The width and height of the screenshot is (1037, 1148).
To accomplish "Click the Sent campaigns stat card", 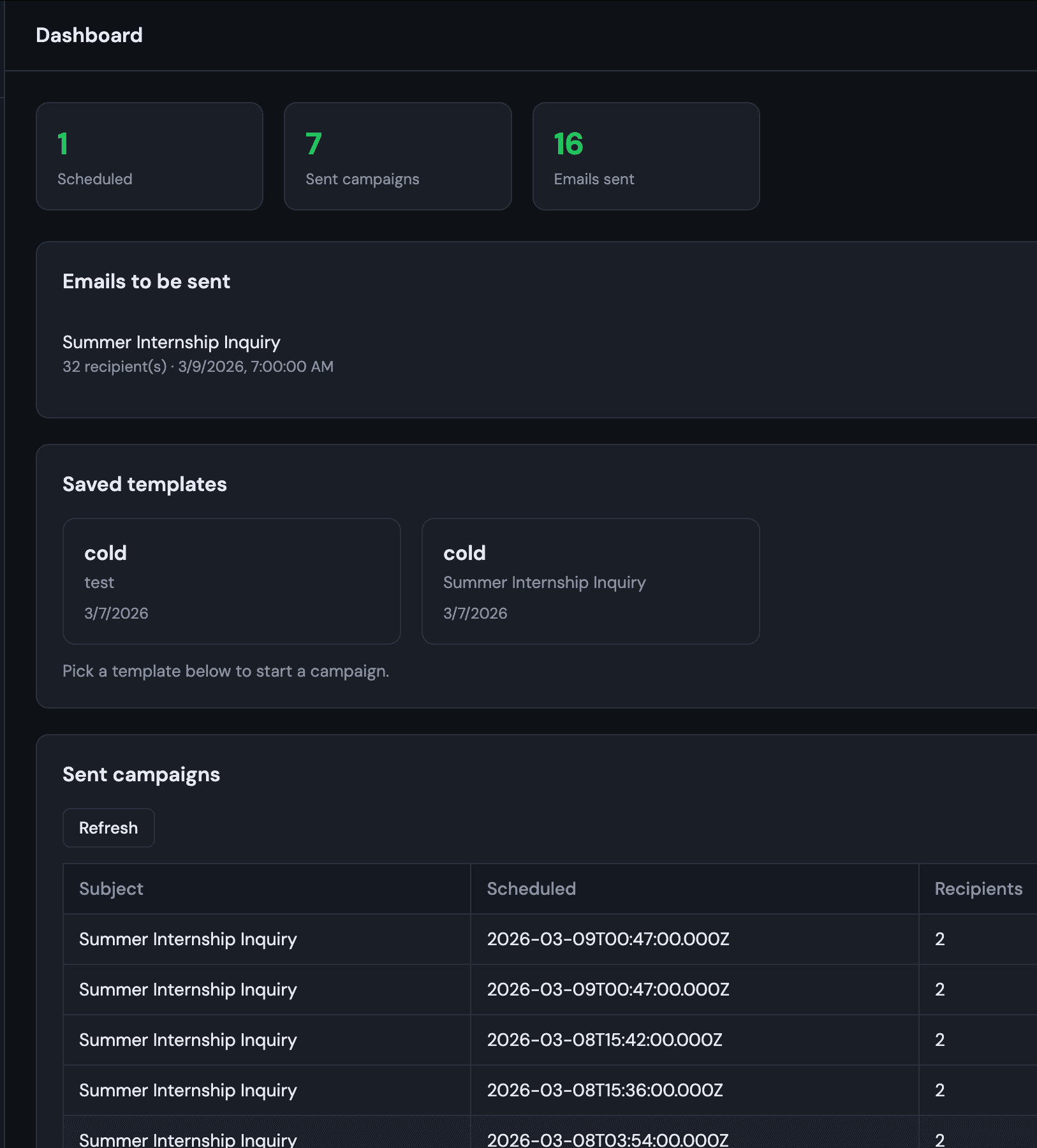I will click(x=397, y=156).
